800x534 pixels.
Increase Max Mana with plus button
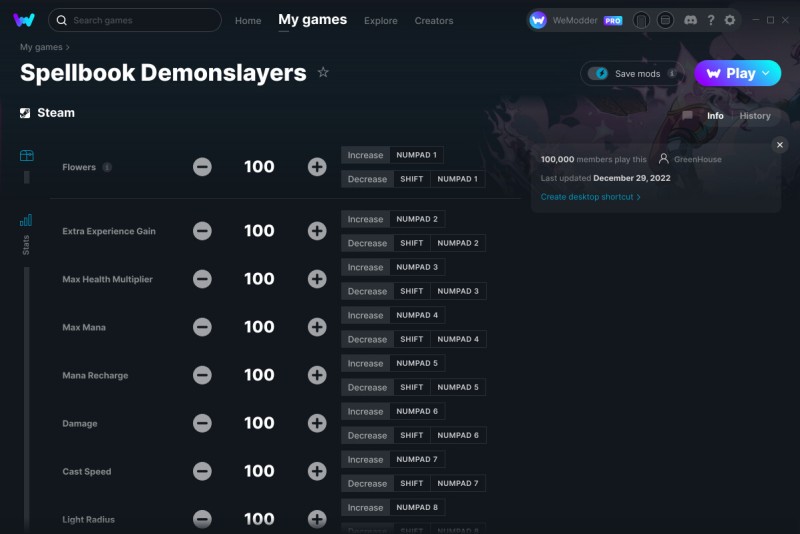click(x=317, y=327)
